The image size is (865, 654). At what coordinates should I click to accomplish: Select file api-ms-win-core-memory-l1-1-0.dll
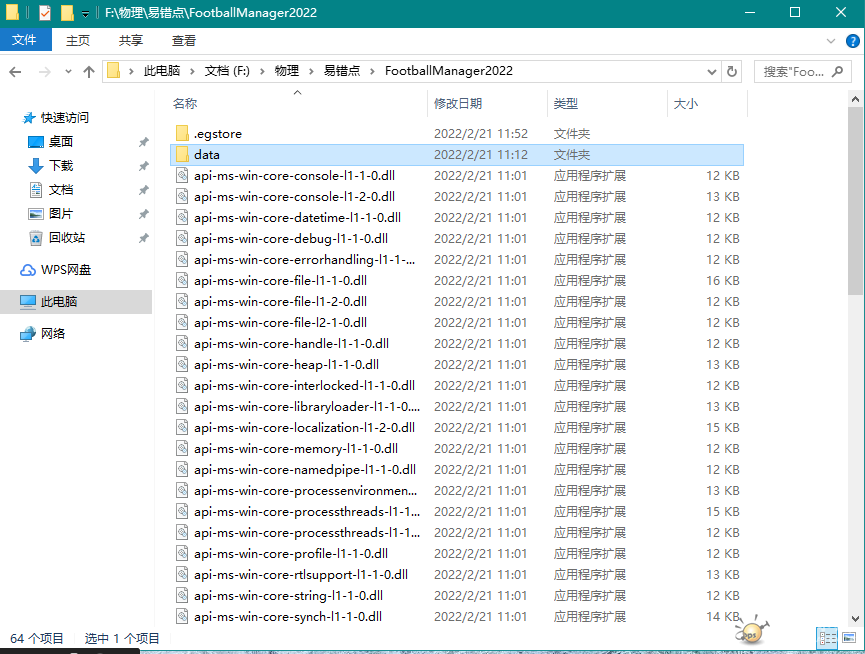[457, 448]
